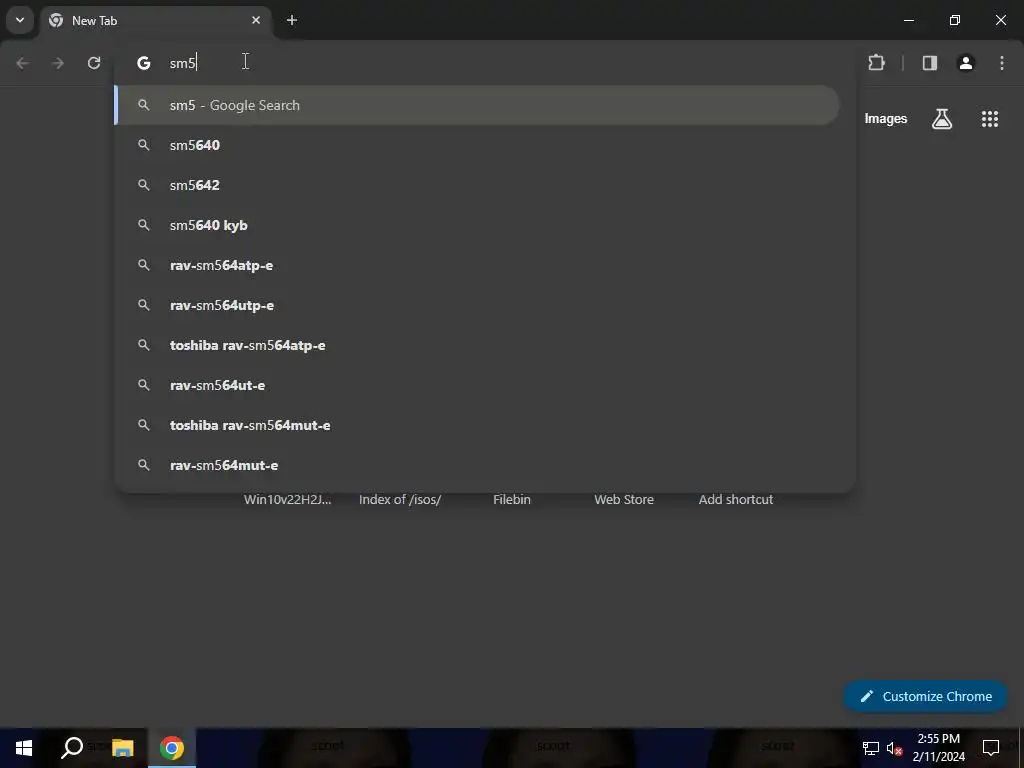Close the New Tab tab
Screen dimensions: 1024x768
(256, 20)
